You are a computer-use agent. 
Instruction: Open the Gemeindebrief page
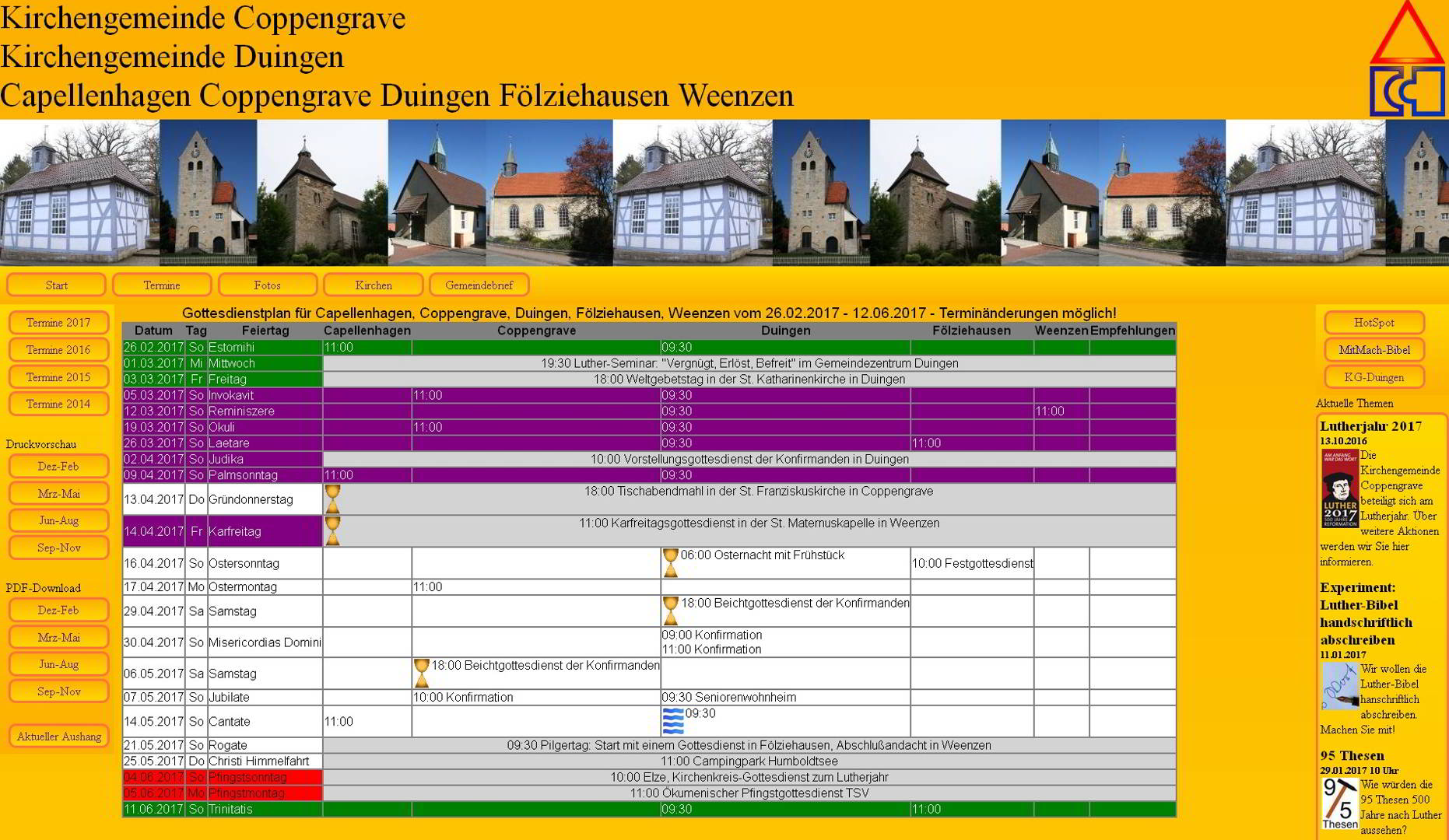coord(479,285)
